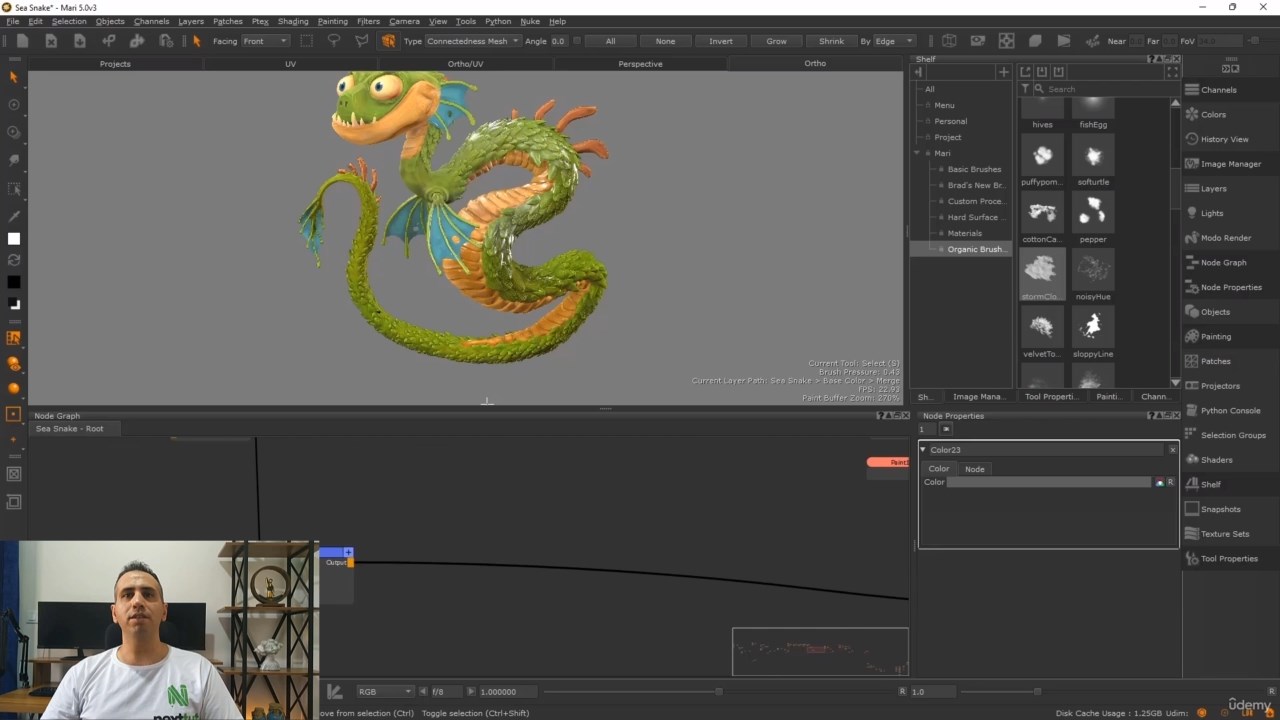Viewport: 1280px width, 720px height.
Task: Click the Invert selection button
Action: click(x=721, y=41)
